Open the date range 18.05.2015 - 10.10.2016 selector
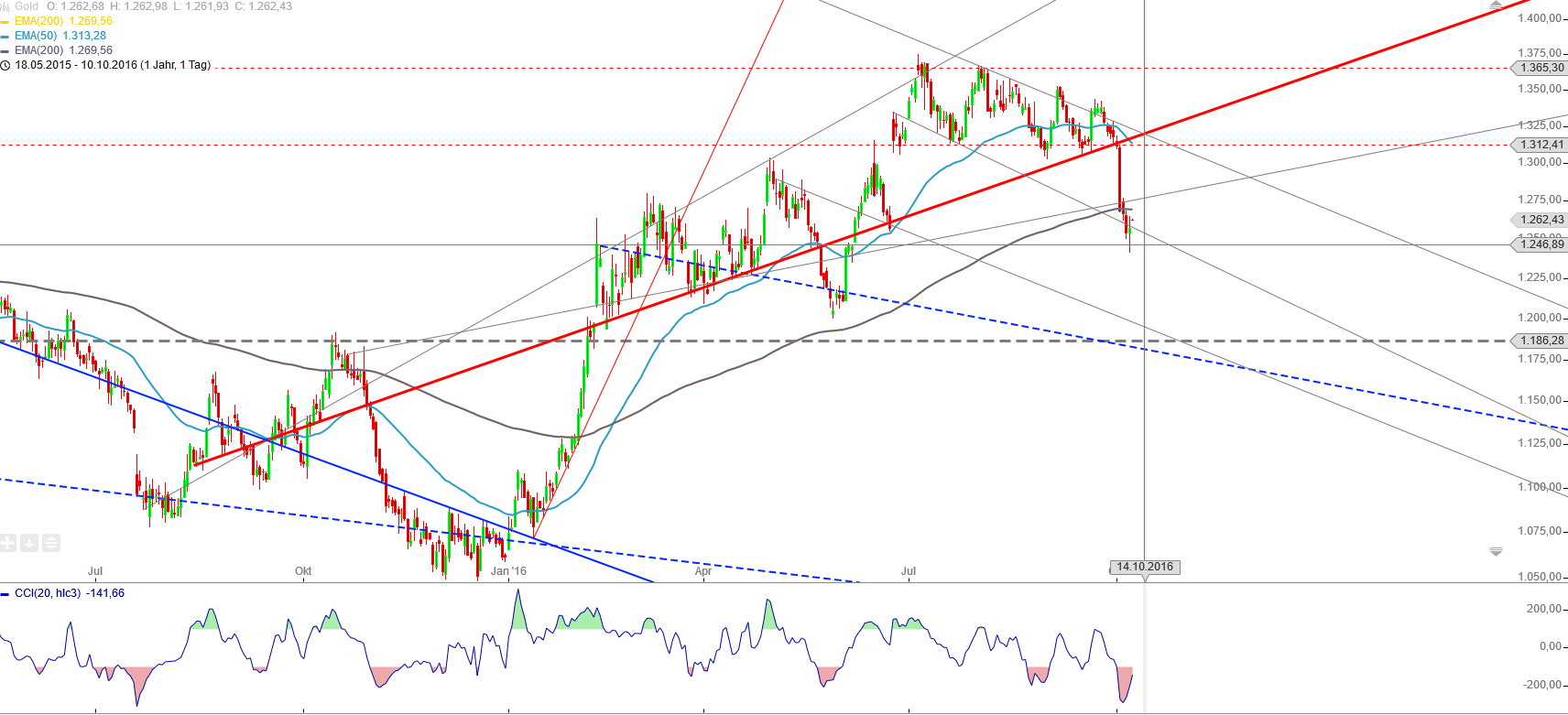This screenshot has height=715, width=1568. click(113, 65)
